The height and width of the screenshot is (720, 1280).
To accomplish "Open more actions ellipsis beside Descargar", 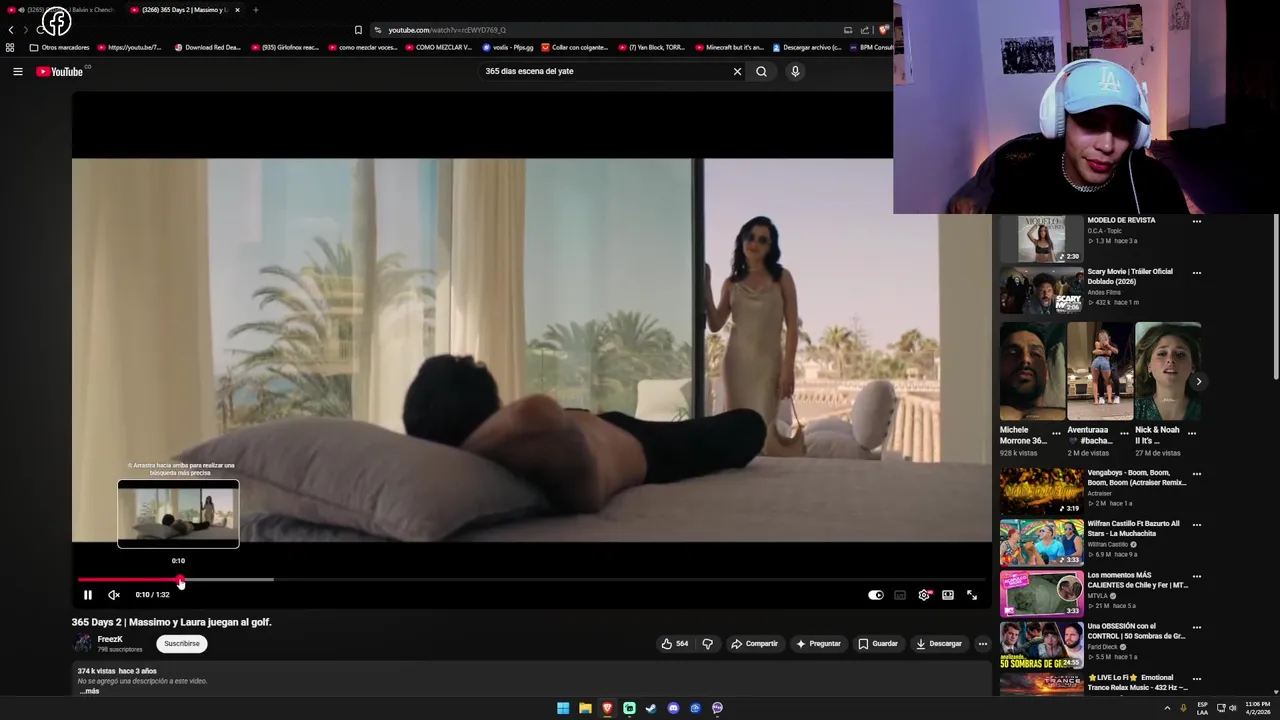I will (x=983, y=644).
